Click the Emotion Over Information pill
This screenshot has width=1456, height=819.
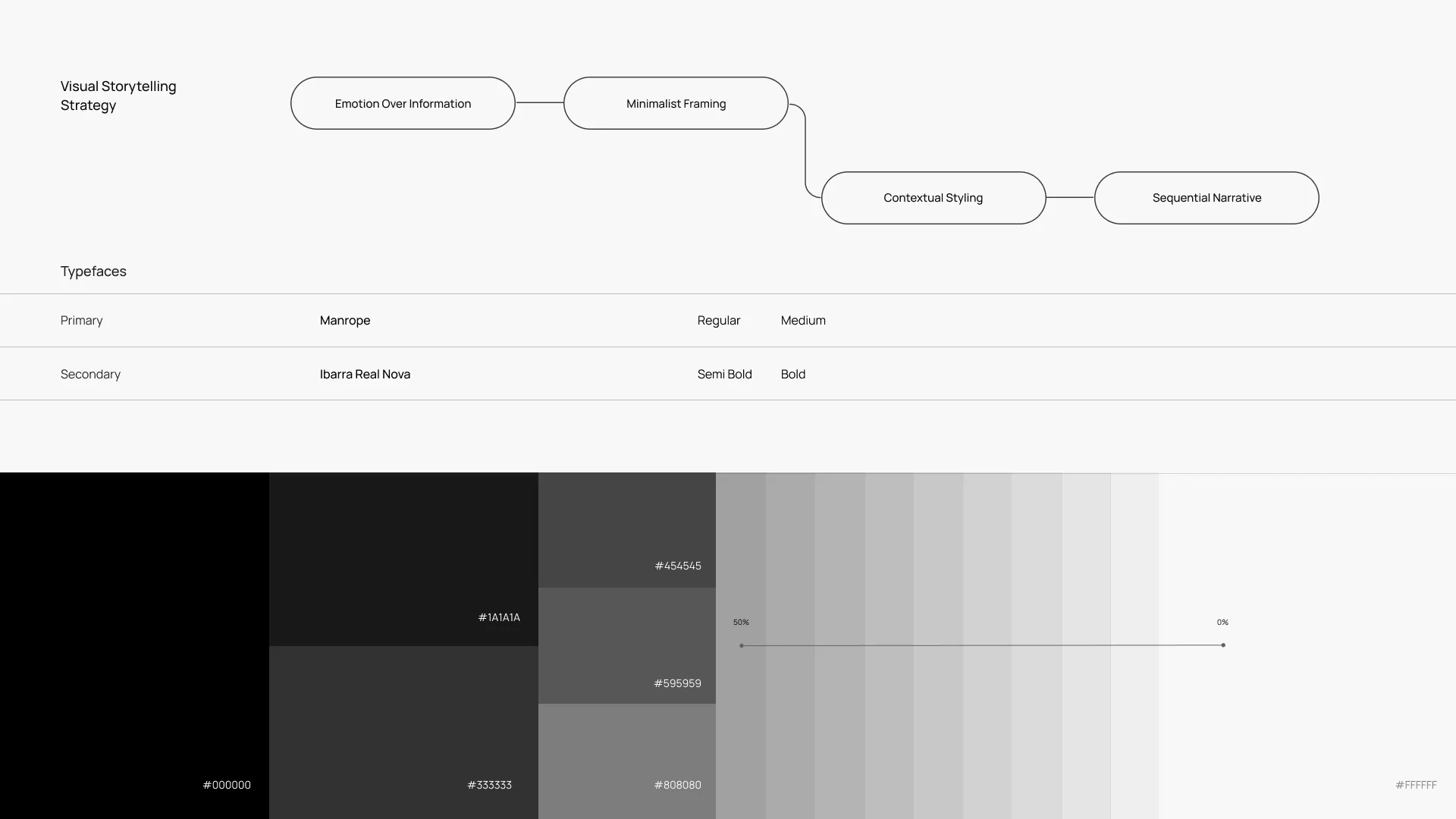point(403,103)
